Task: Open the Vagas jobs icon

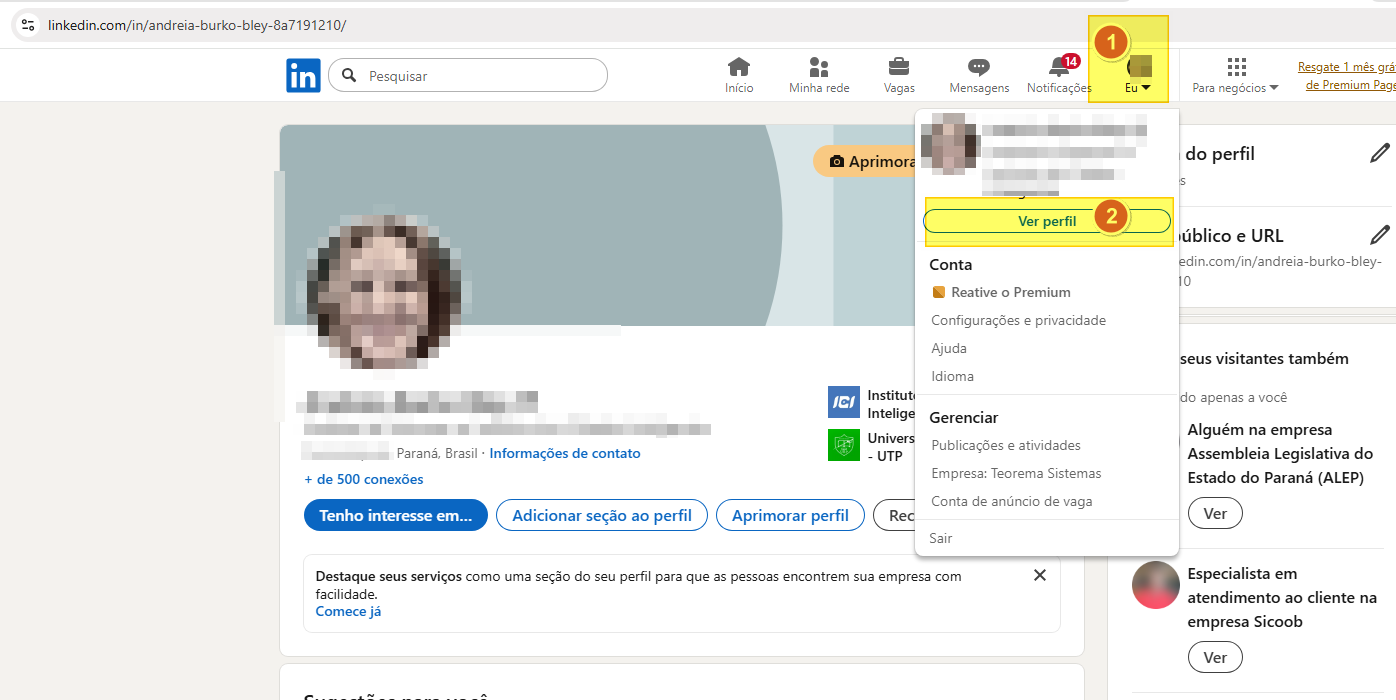Action: (x=899, y=75)
